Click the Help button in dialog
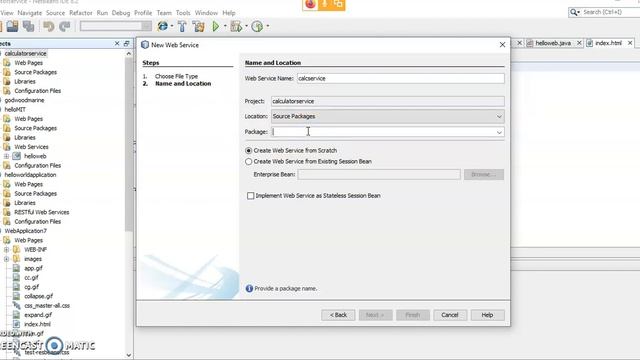 (x=487, y=315)
